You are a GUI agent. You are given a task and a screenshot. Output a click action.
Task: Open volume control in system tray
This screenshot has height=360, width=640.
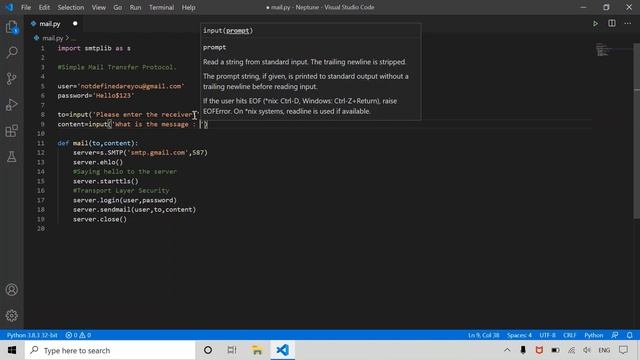(x=587, y=350)
